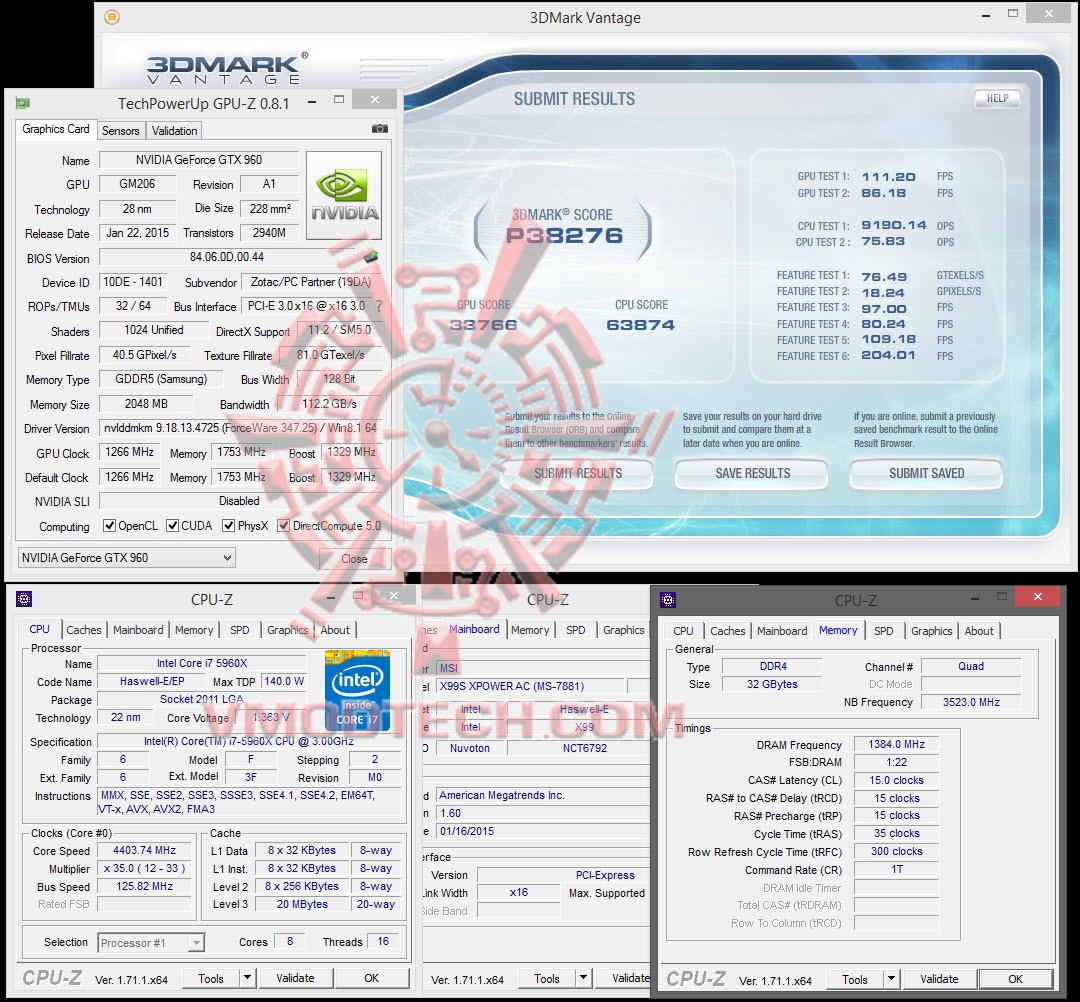Open Tools dropdown arrow in right CPU-Z Memory window
Viewport: 1080px width, 1002px height.
click(892, 979)
